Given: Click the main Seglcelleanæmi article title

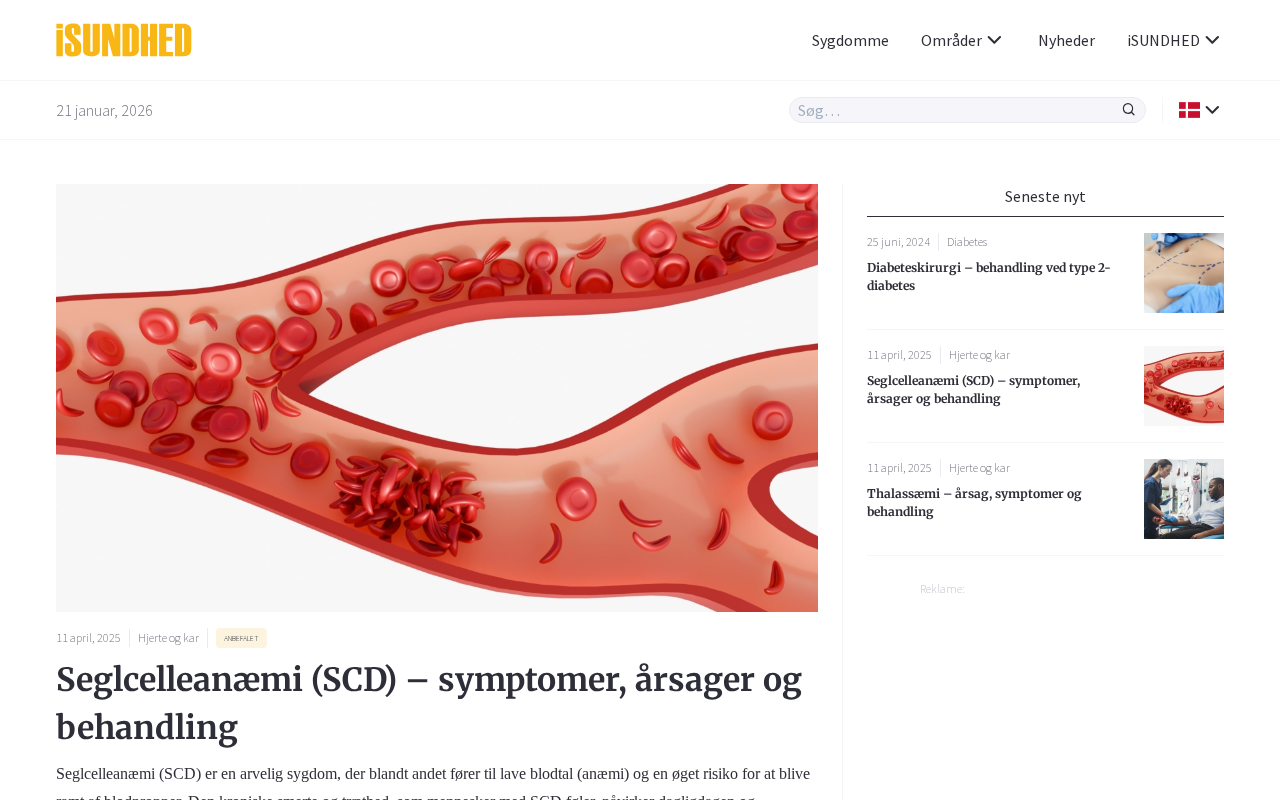Looking at the screenshot, I should 429,703.
